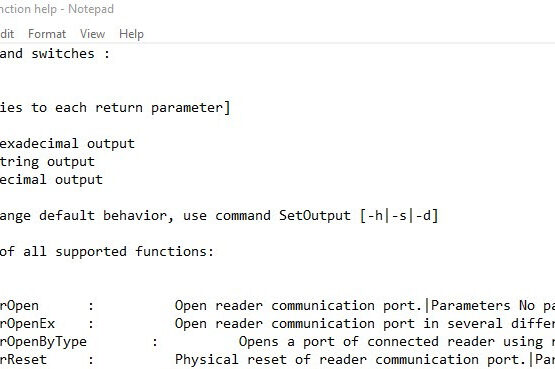This screenshot has height=369, width=555.
Task: Open the Help menu
Action: (x=131, y=34)
